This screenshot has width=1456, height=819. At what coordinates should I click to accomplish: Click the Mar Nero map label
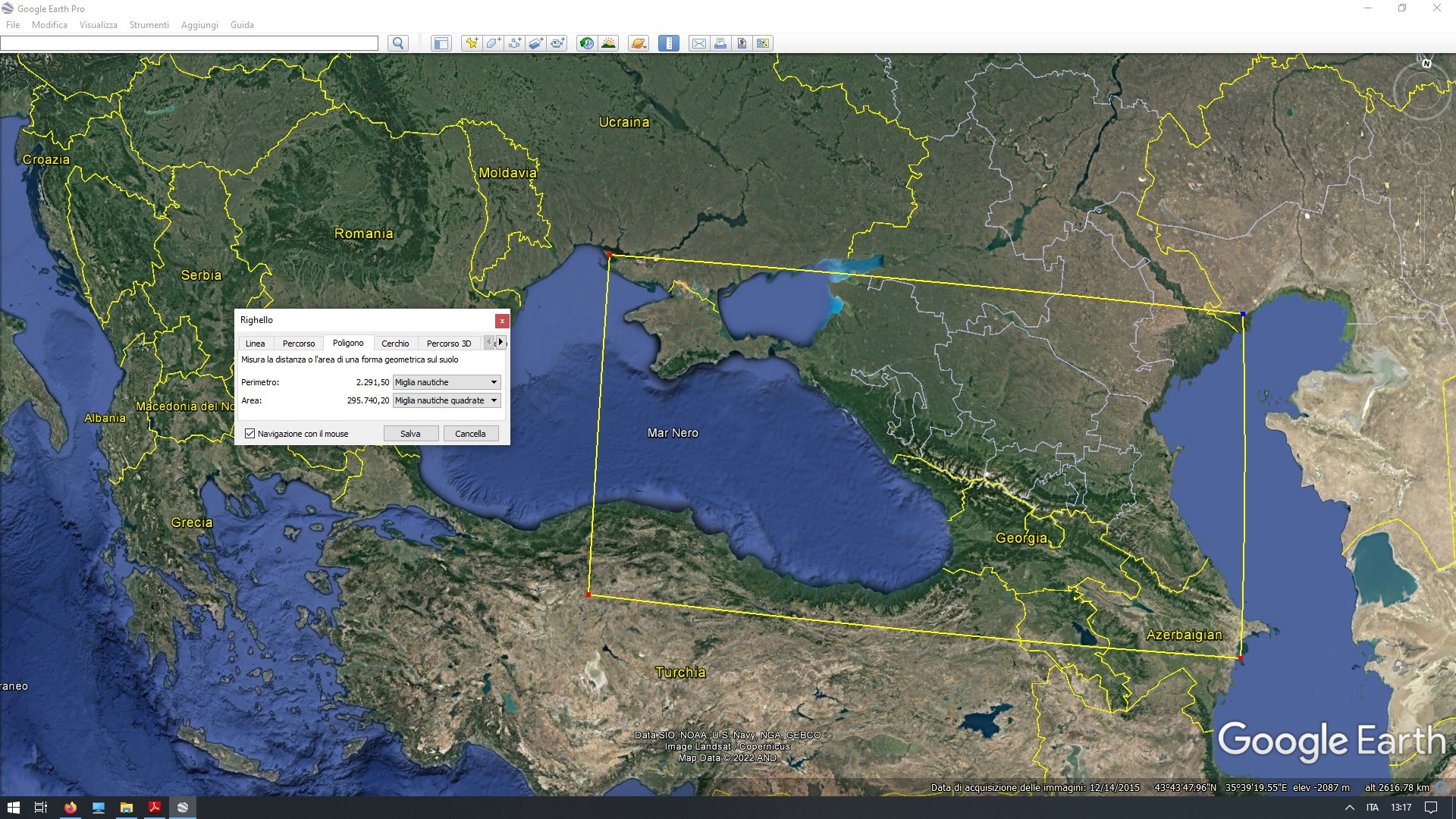673,433
